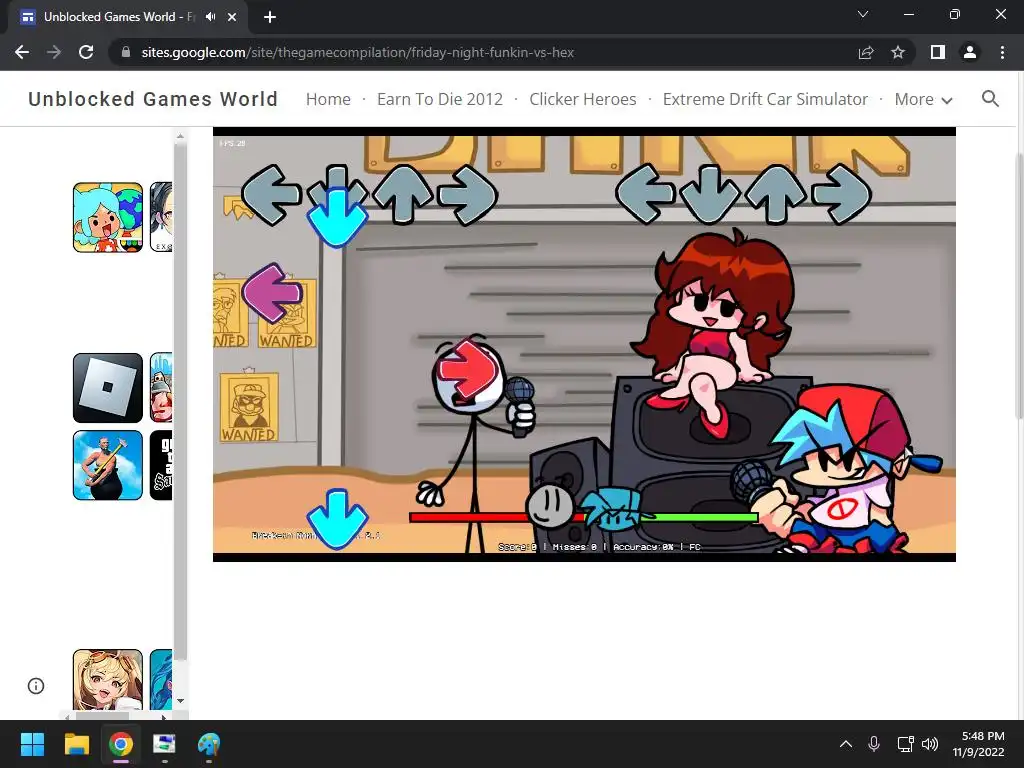
Task: Open a new browser tab
Action: click(270, 17)
